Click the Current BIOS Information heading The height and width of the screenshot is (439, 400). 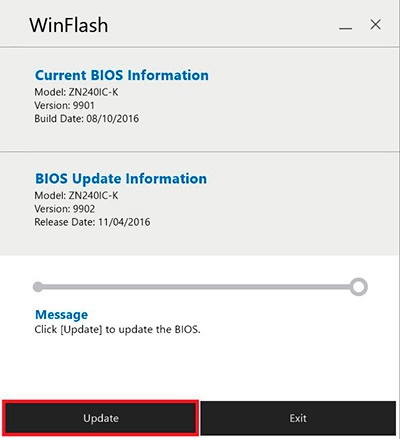[x=122, y=75]
